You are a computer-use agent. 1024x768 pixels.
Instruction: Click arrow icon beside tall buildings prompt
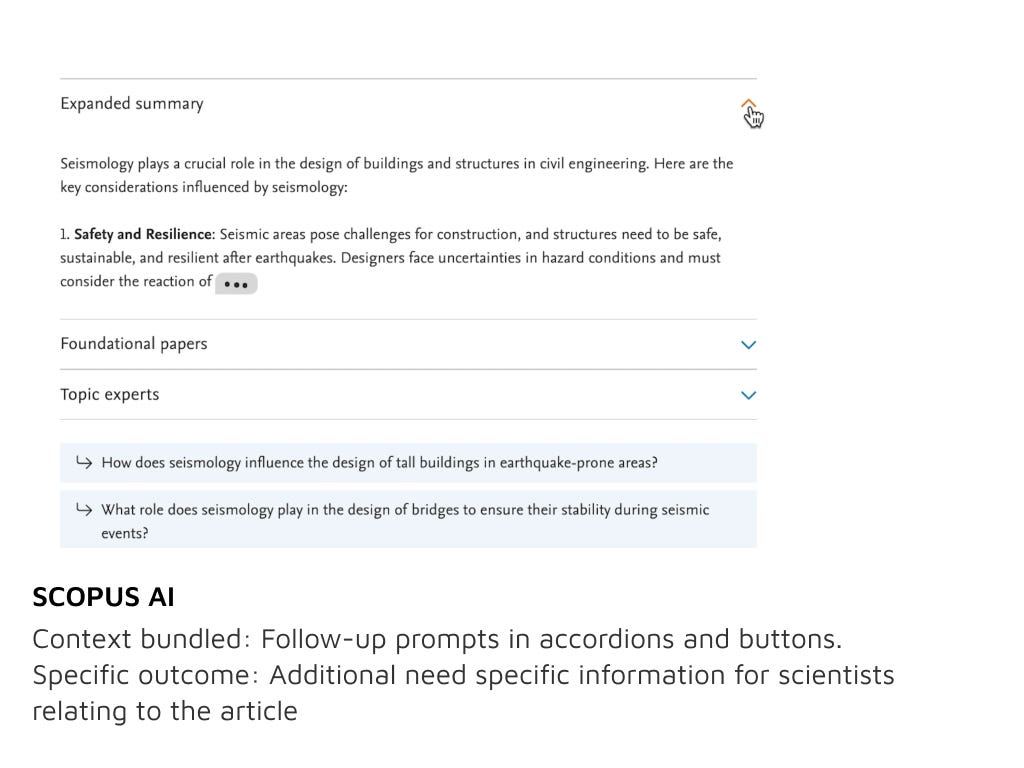pos(84,463)
